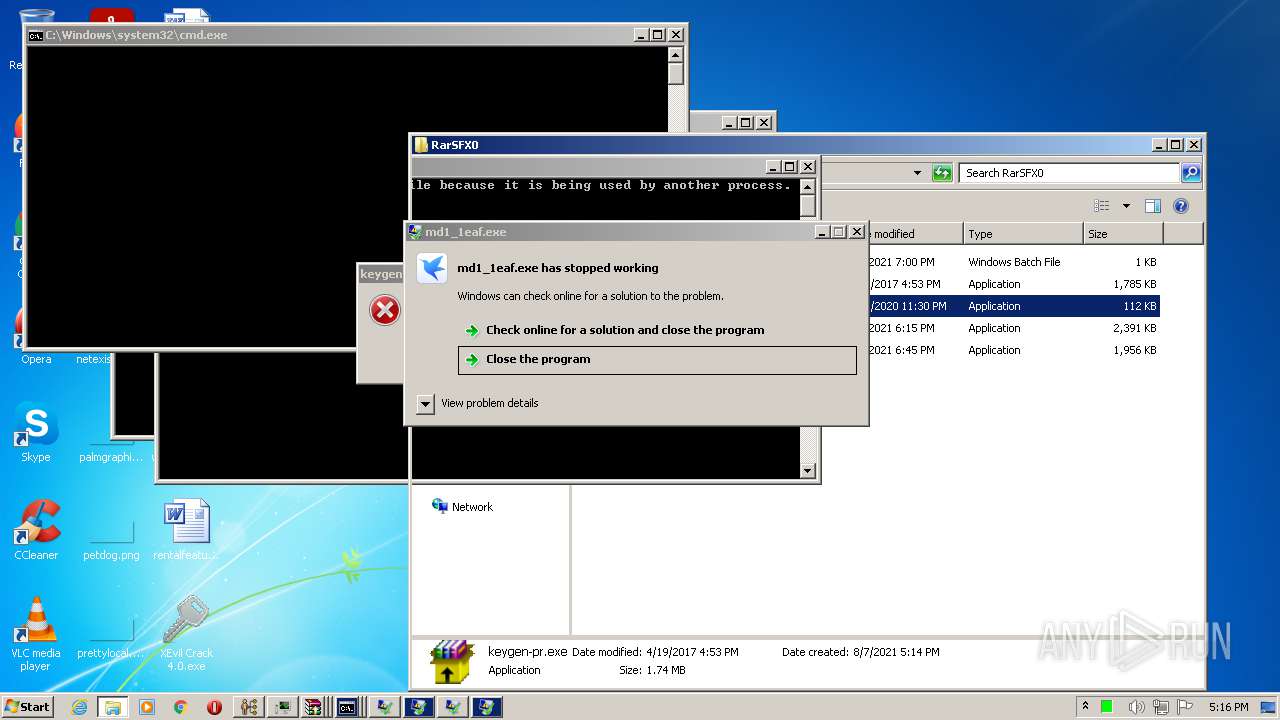Open VLC media player desktop shortcut
1280x720 pixels.
[x=36, y=634]
